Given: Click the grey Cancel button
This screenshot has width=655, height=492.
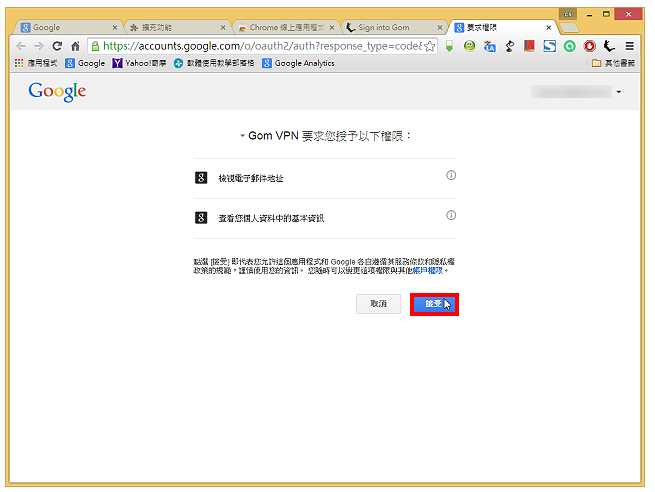Looking at the screenshot, I should [x=378, y=304].
